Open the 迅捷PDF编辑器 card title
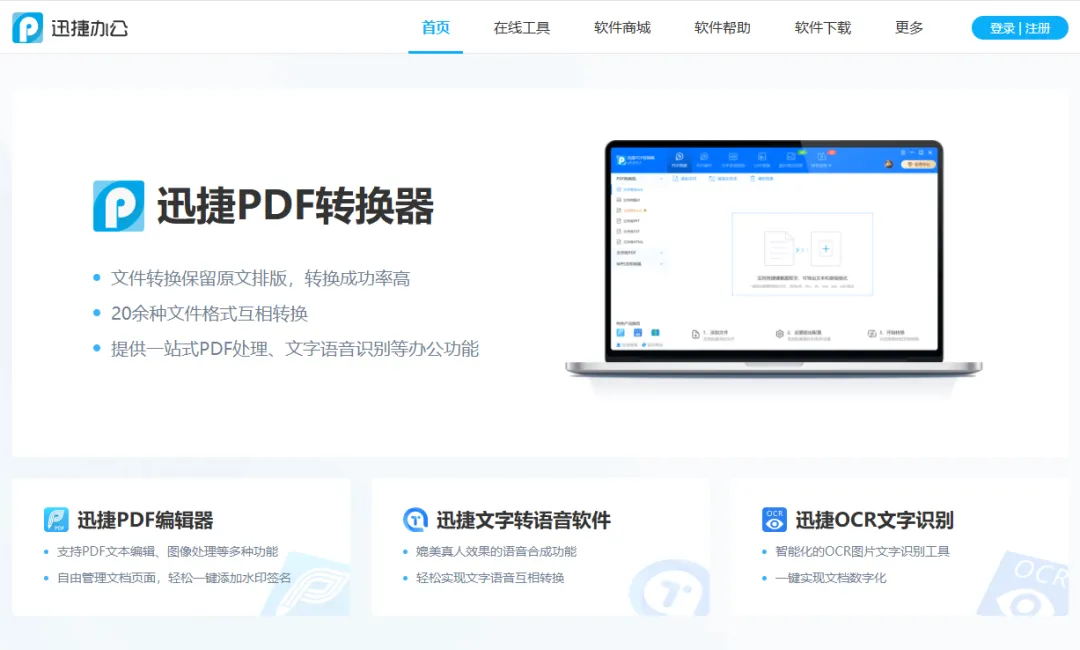1080x650 pixels. click(x=145, y=520)
